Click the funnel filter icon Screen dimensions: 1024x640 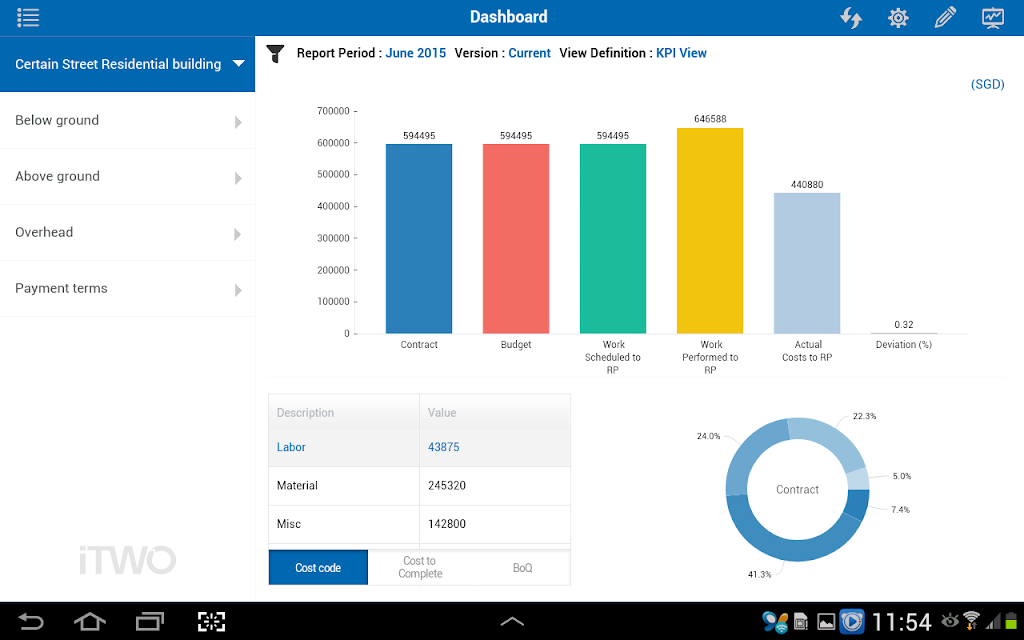pos(276,54)
